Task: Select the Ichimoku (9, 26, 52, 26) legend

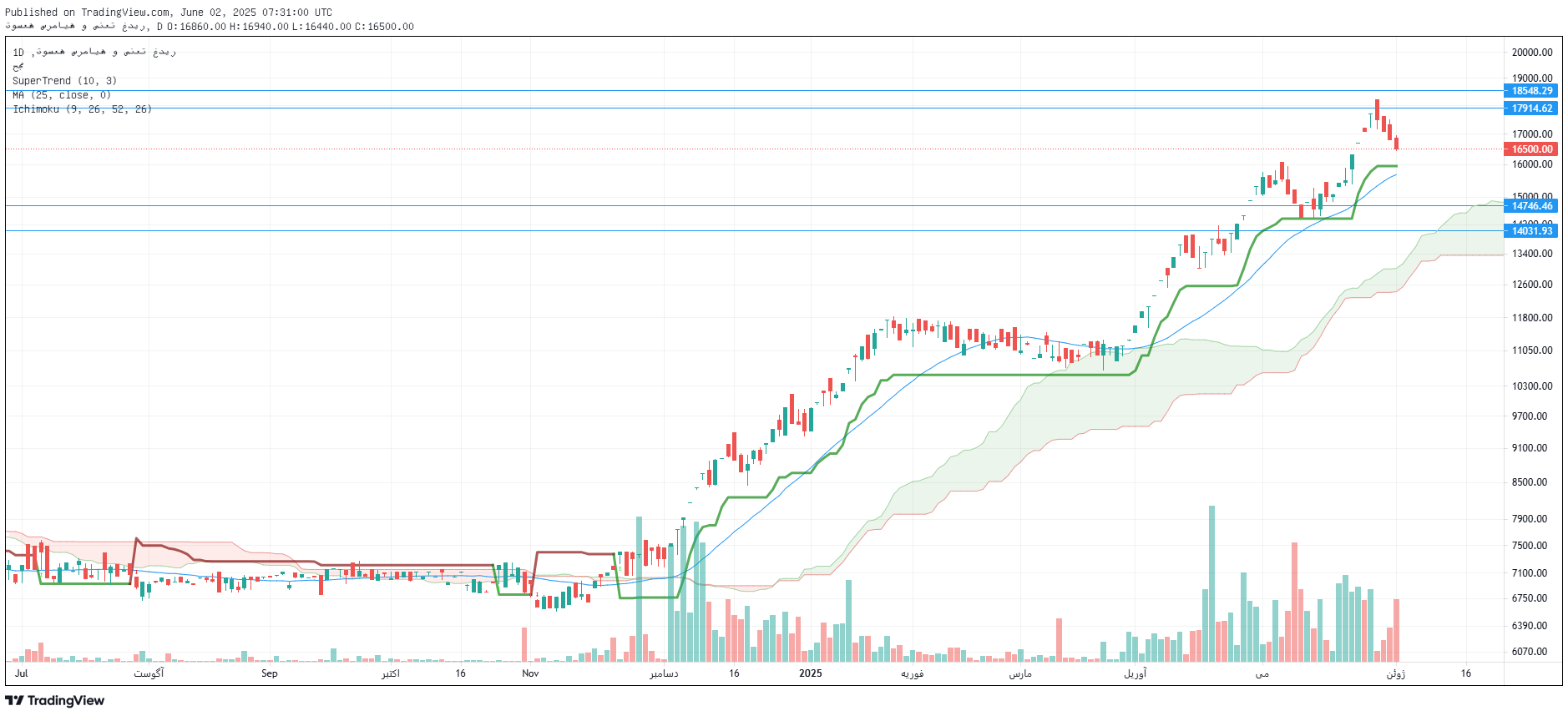Action: 83,109
